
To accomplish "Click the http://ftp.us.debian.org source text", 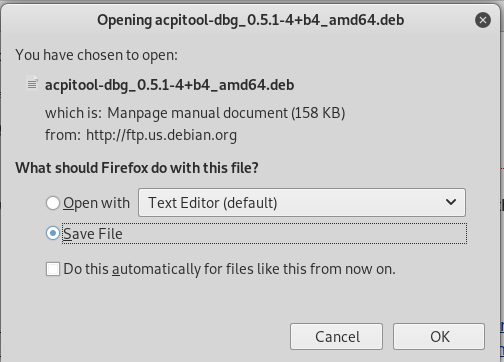I will pyautogui.click(x=161, y=135).
